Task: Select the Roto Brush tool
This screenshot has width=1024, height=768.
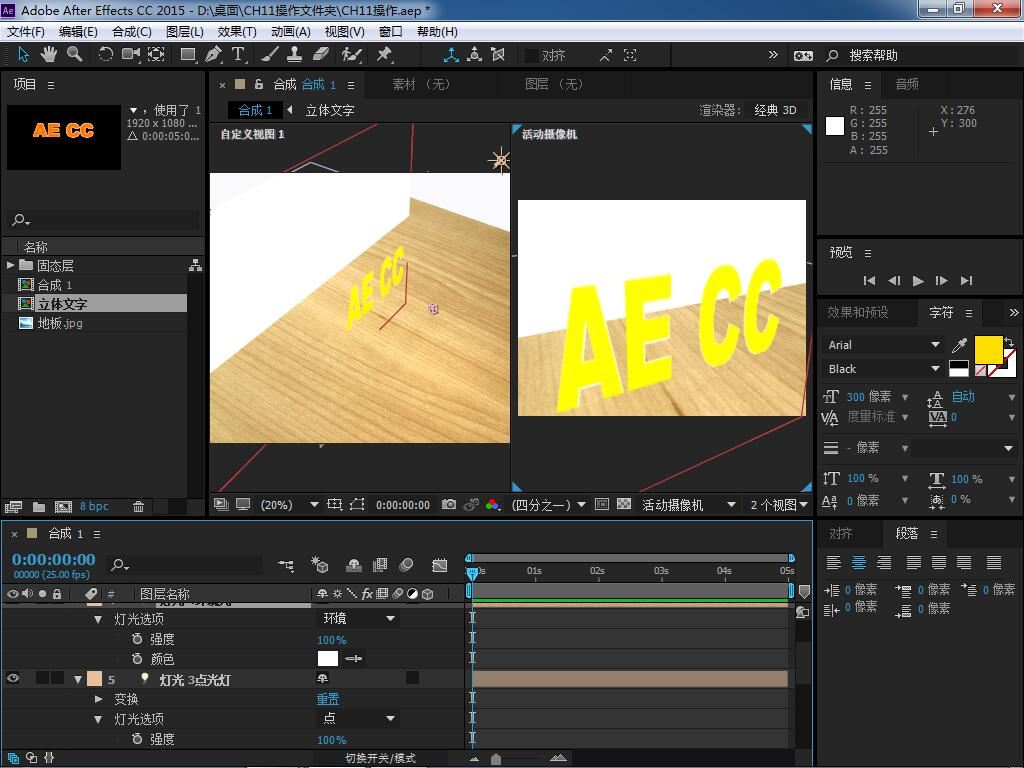Action: (351, 55)
